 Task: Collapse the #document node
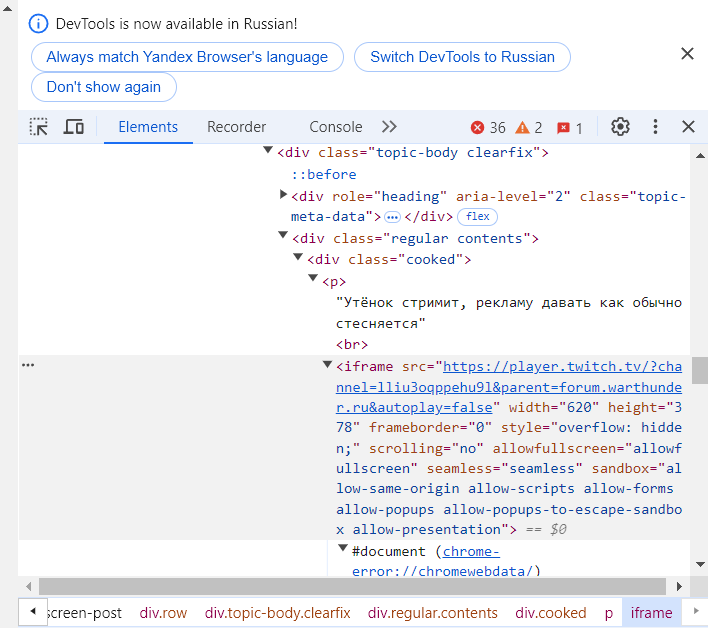[343, 549]
